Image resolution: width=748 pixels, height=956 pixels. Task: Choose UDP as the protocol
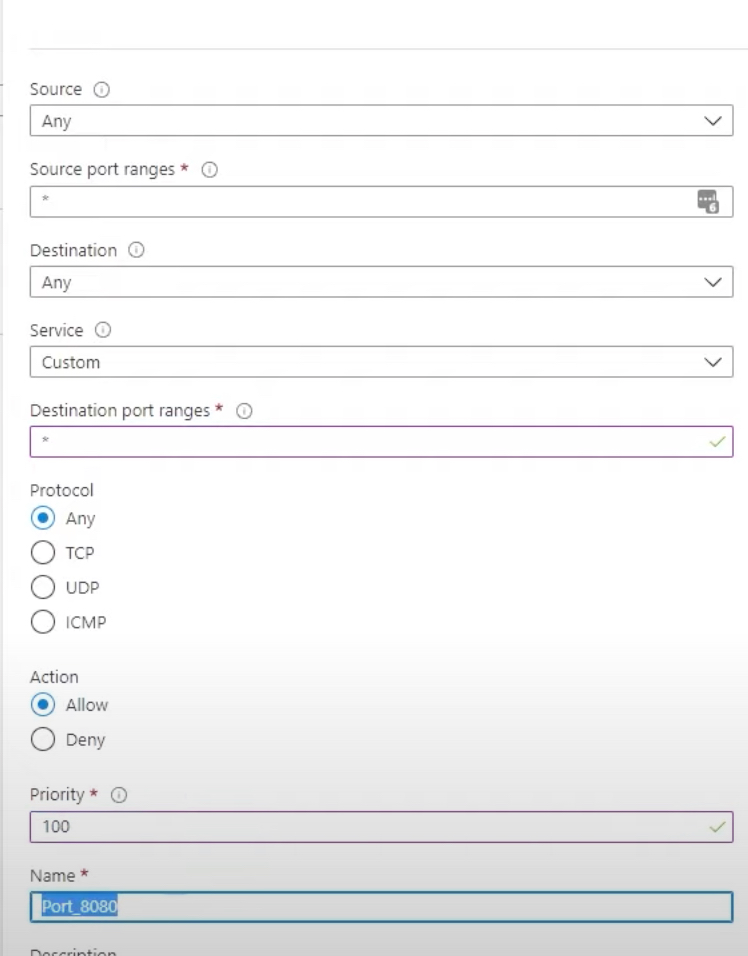43,587
